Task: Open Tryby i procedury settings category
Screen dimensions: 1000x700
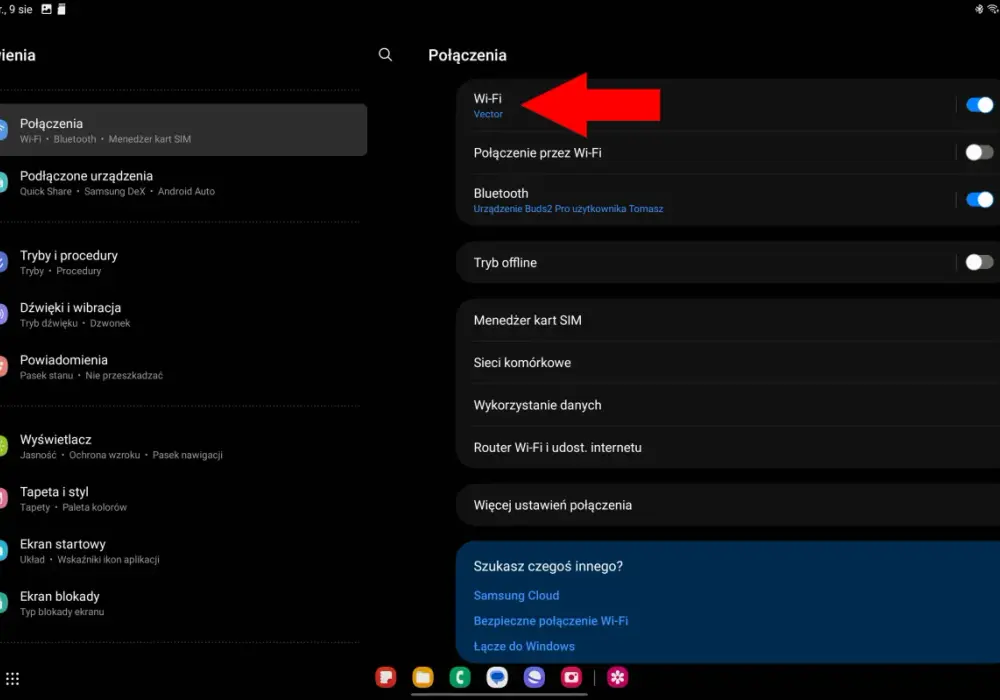Action: (x=184, y=262)
